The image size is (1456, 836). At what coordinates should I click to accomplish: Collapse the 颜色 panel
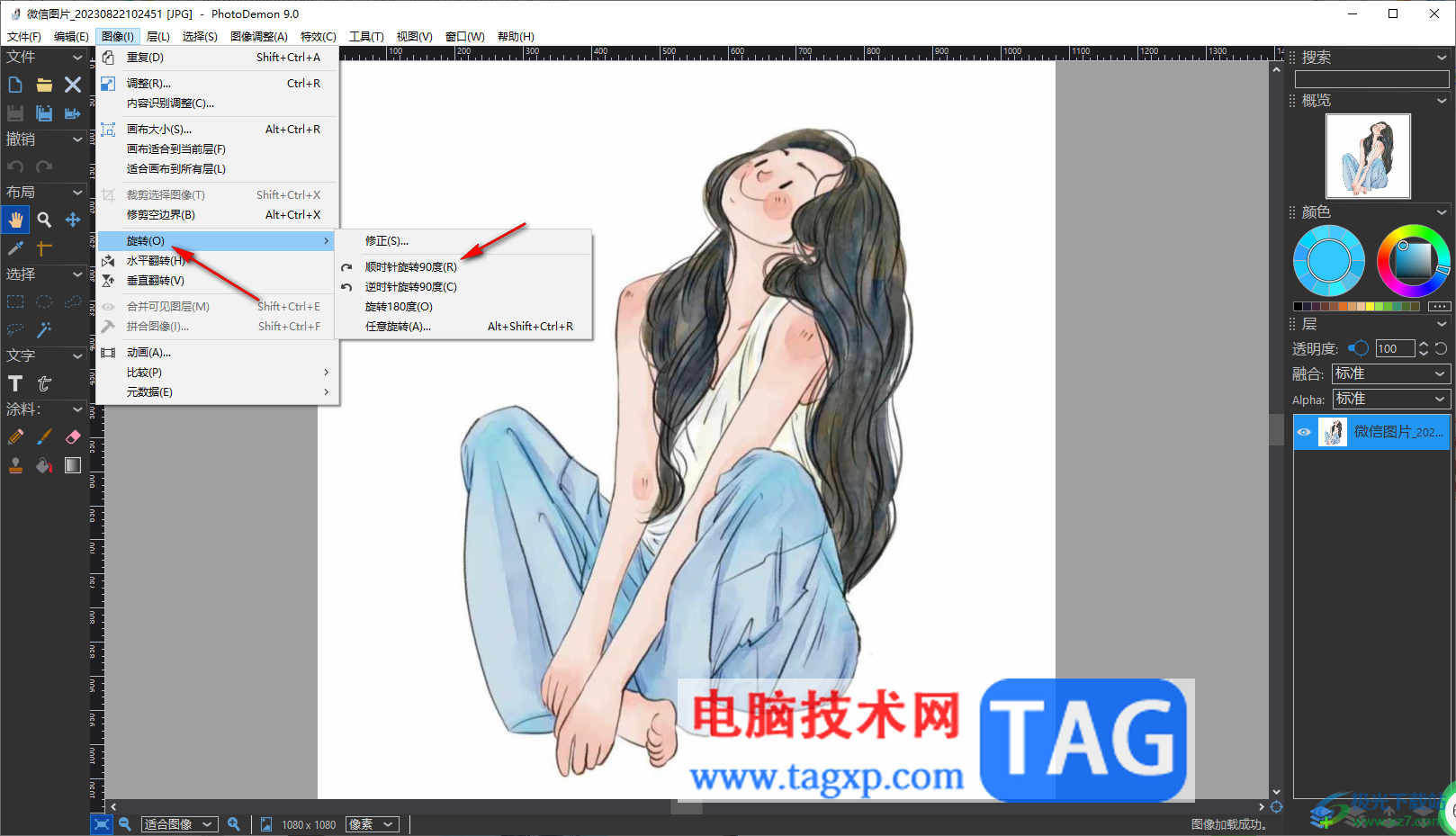pos(1442,212)
